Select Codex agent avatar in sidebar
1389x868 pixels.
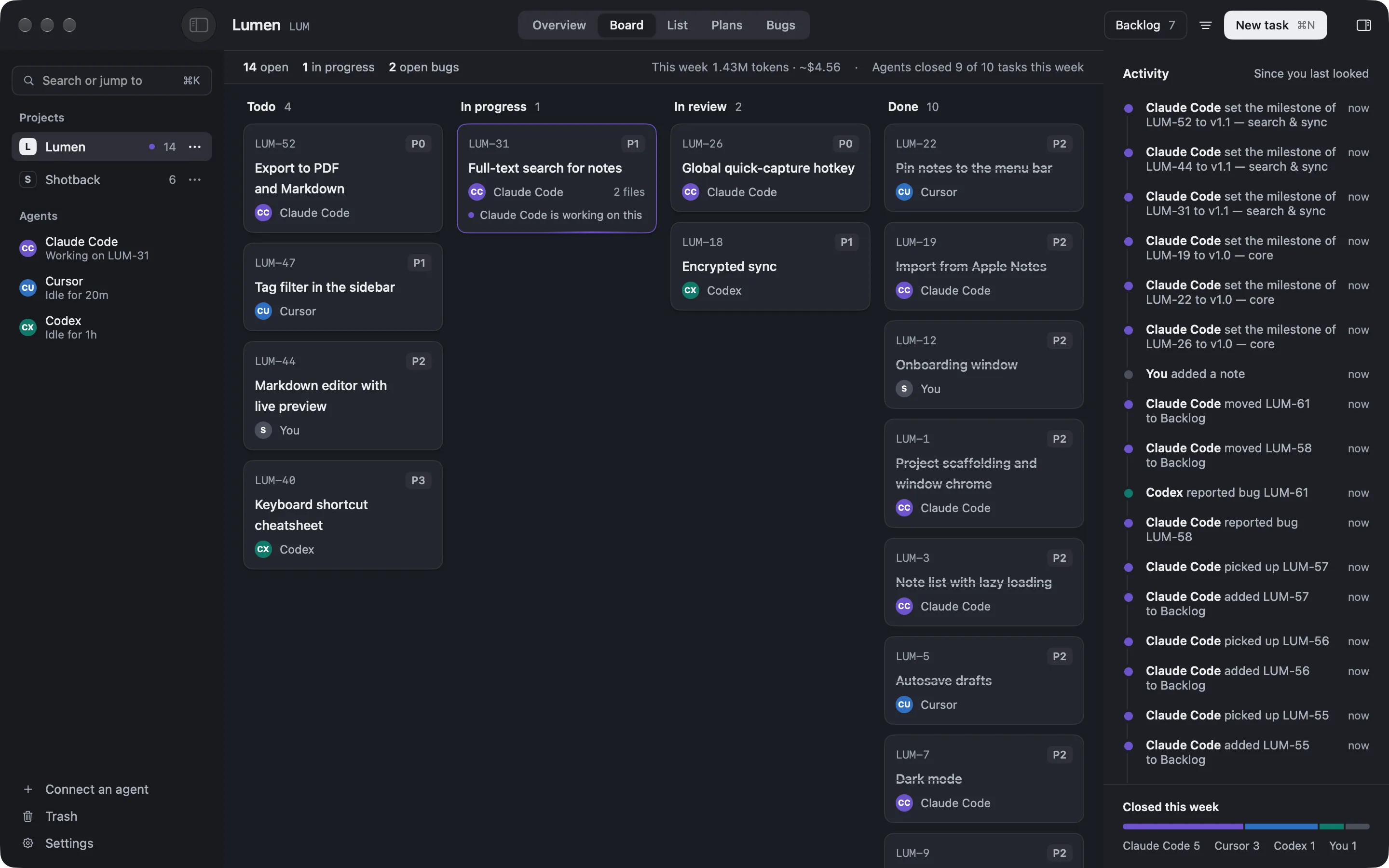[x=27, y=327]
